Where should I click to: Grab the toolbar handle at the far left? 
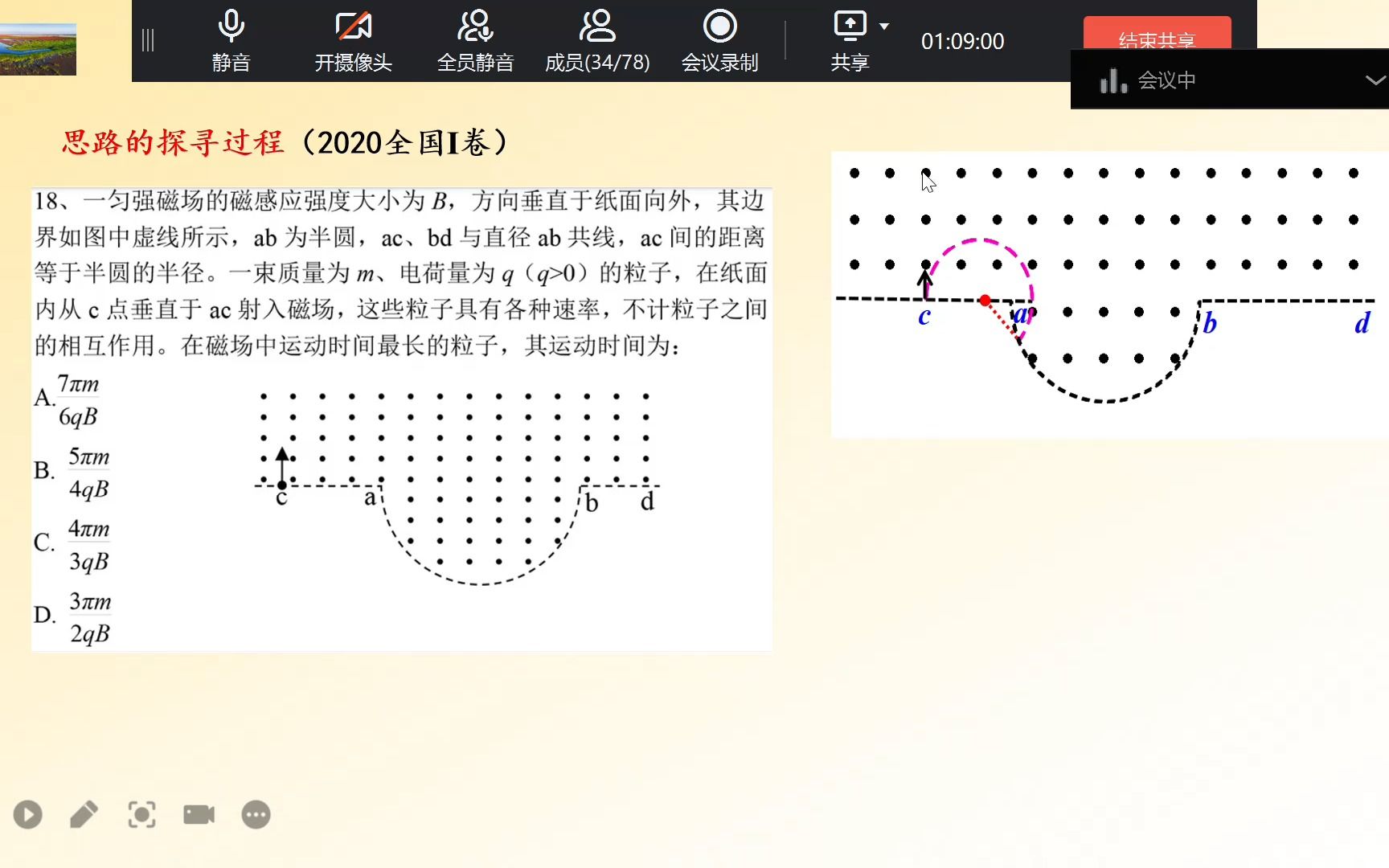tap(147, 40)
